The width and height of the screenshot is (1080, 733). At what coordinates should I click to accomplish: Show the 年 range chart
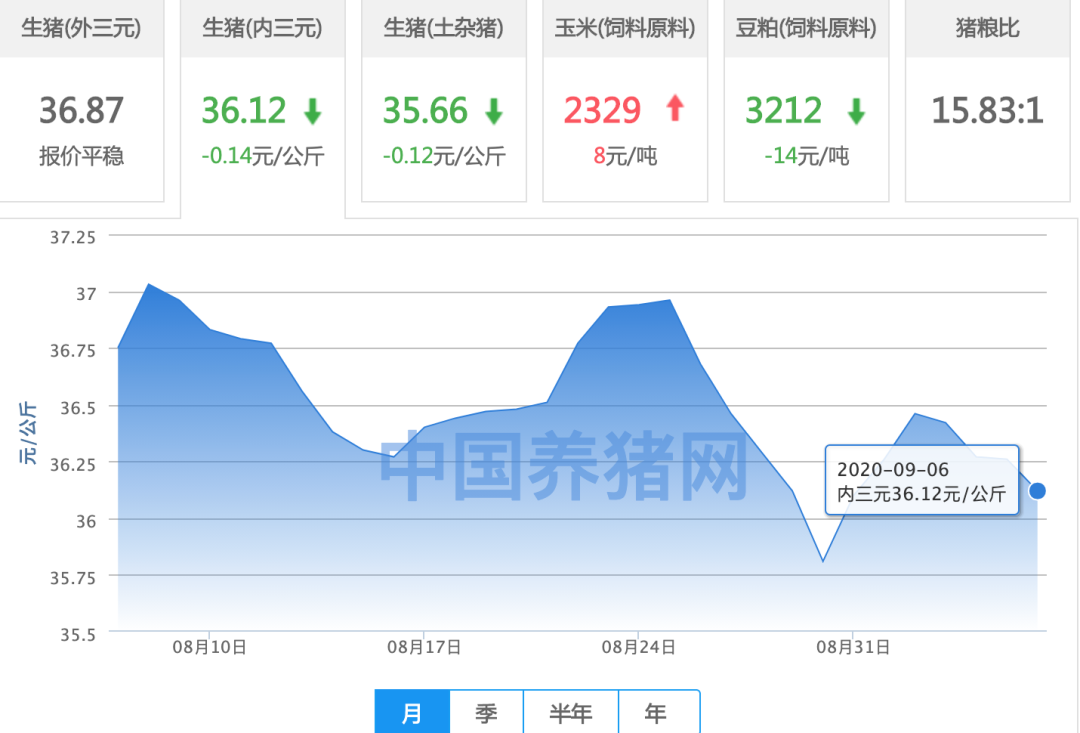[656, 713]
